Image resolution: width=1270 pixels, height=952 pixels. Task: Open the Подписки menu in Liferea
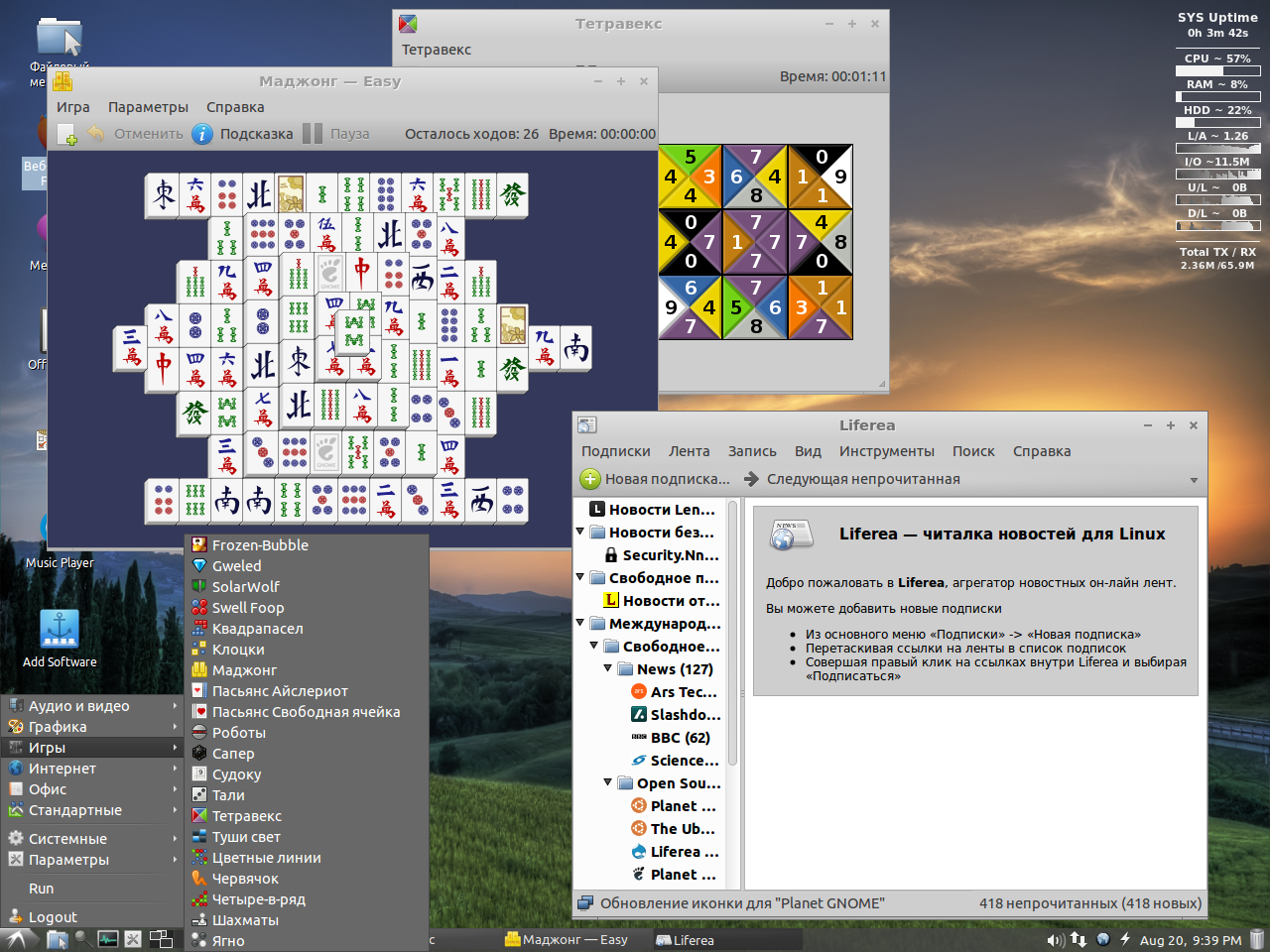pyautogui.click(x=615, y=451)
